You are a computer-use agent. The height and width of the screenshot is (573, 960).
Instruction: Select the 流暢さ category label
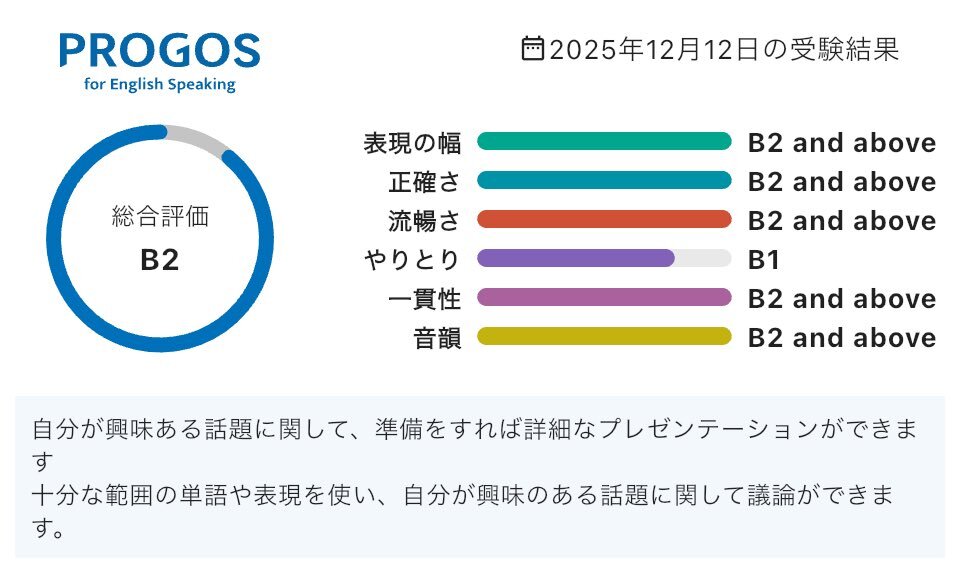pos(424,221)
